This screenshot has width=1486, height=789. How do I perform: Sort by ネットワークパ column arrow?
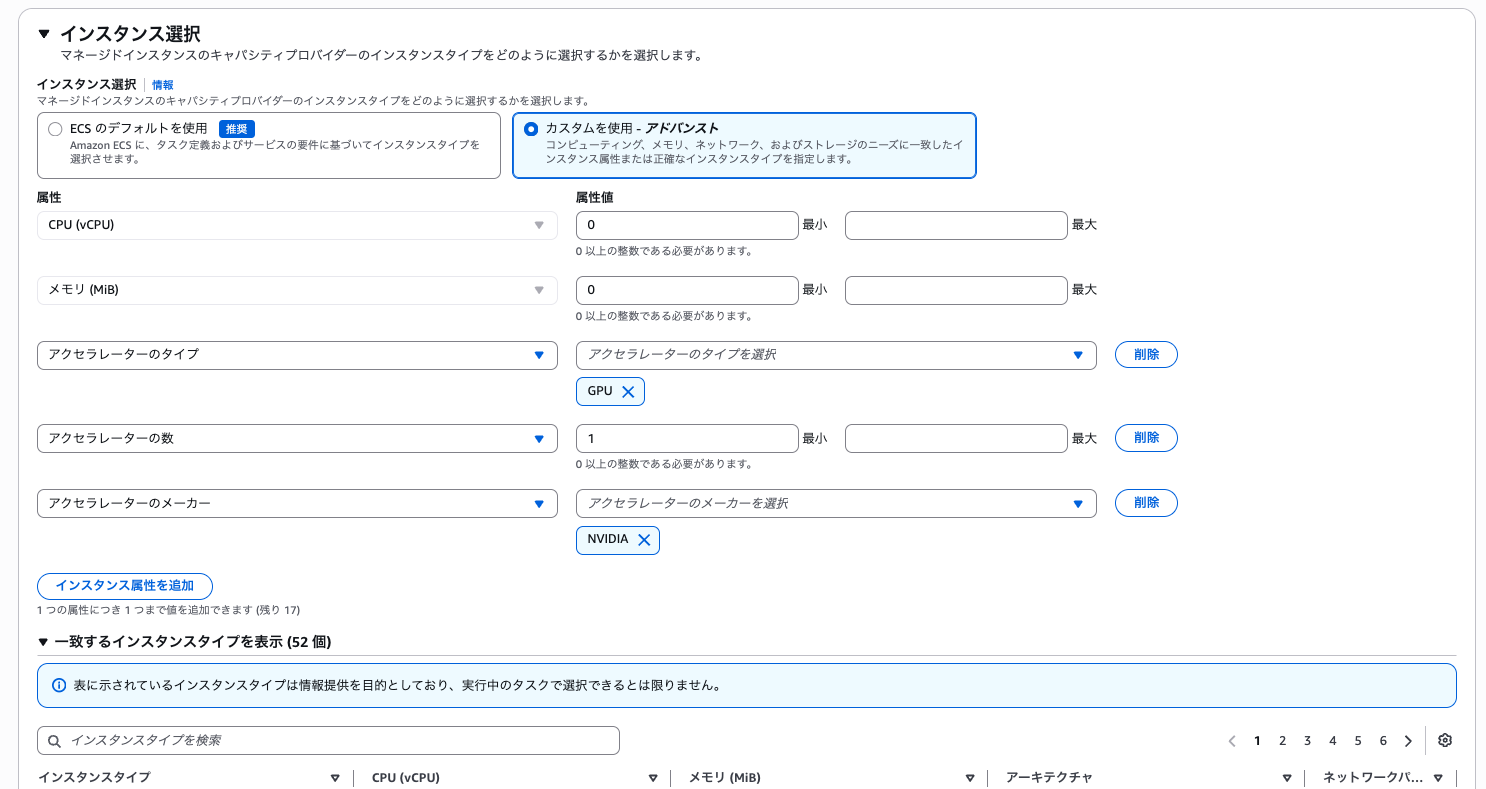[1438, 778]
